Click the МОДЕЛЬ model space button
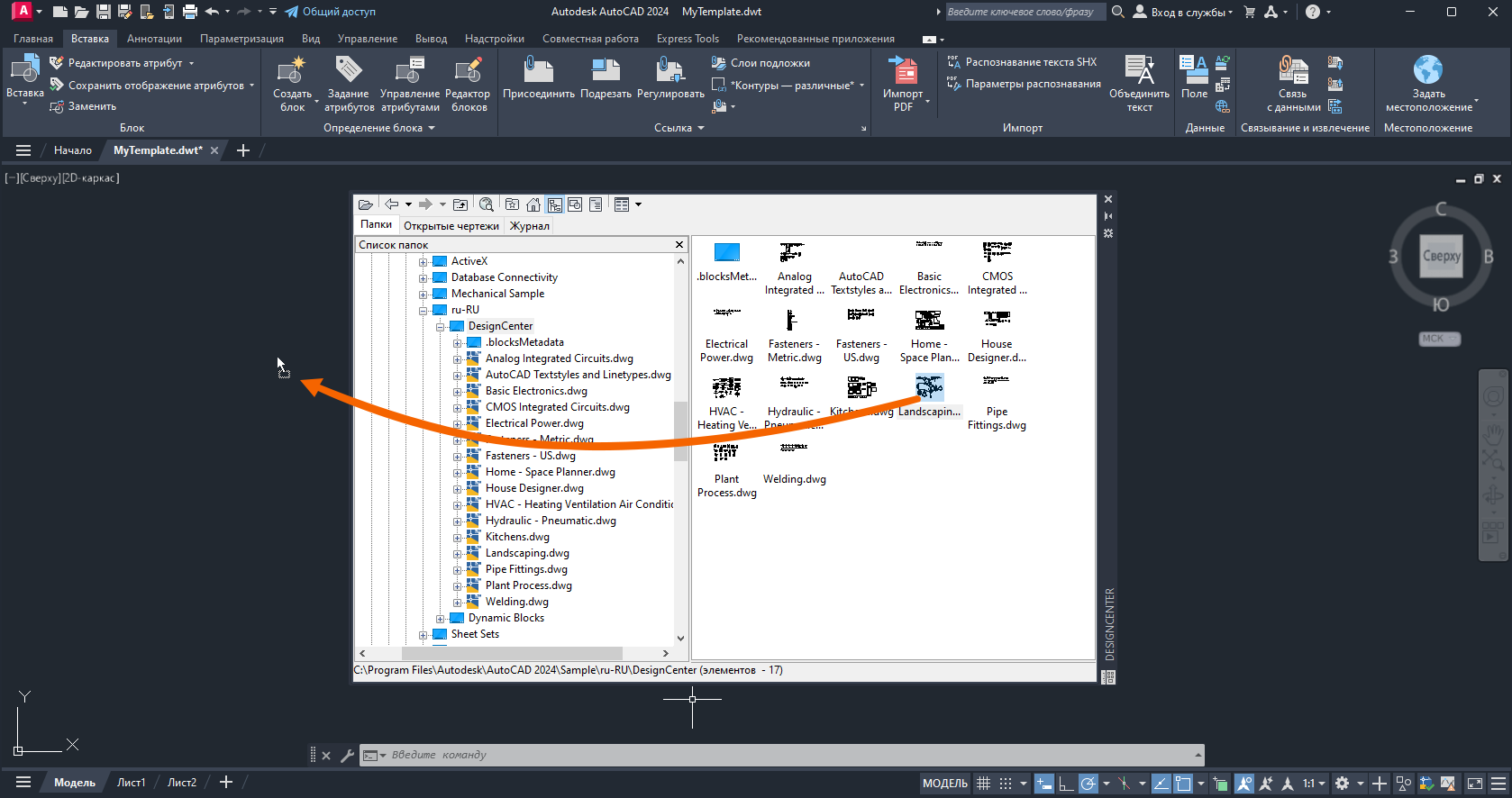This screenshot has height=798, width=1512. click(945, 784)
